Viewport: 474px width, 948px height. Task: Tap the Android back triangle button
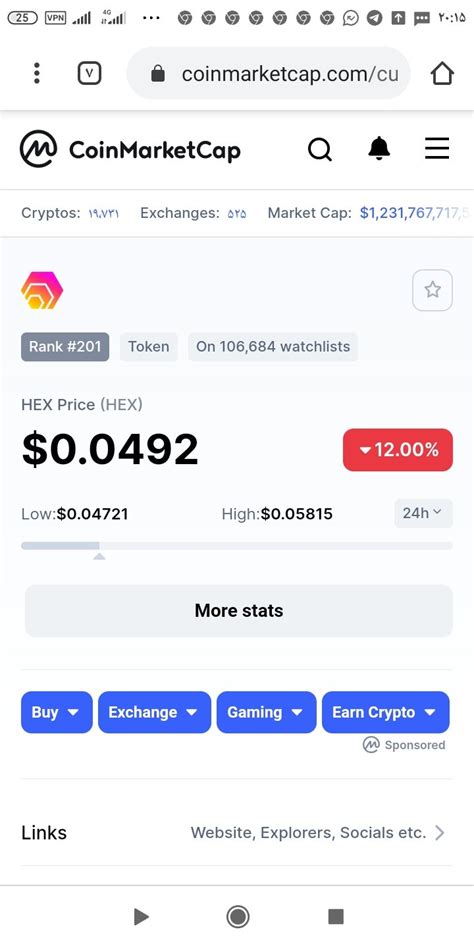pos(141,917)
